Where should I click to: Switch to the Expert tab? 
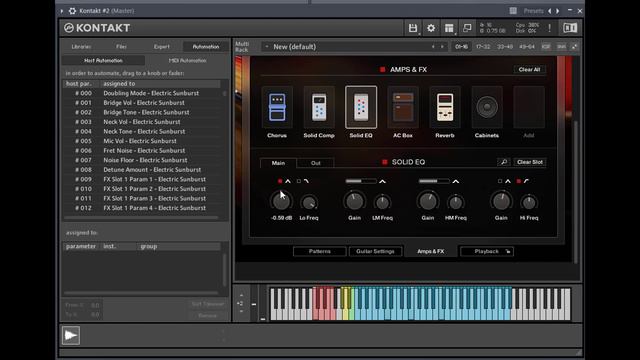162,47
